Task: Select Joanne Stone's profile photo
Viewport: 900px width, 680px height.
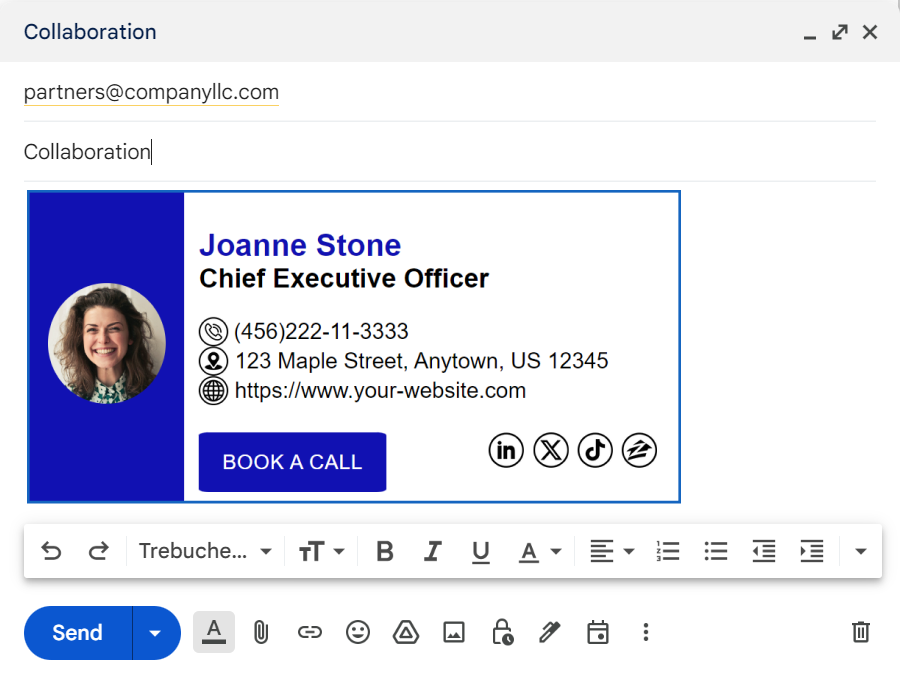Action: (x=107, y=343)
